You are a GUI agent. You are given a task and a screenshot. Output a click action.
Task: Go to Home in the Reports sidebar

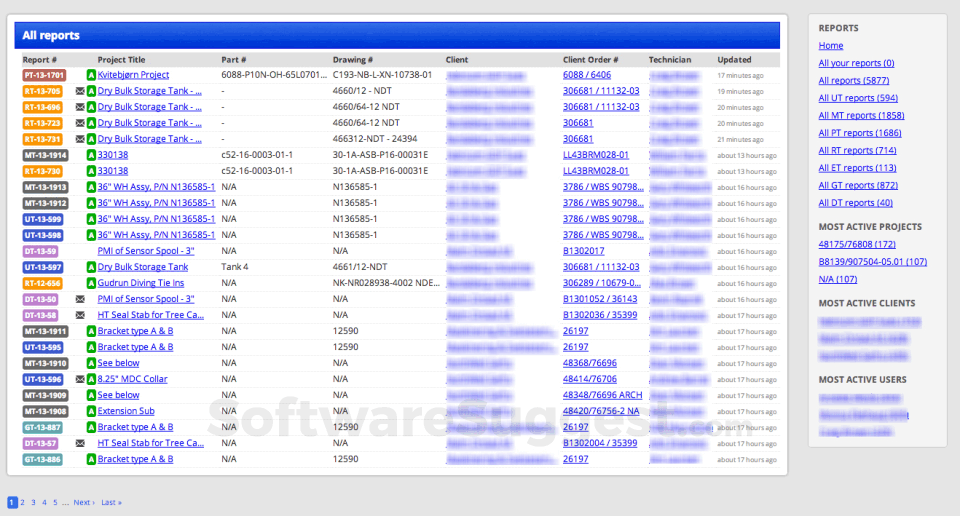[830, 46]
